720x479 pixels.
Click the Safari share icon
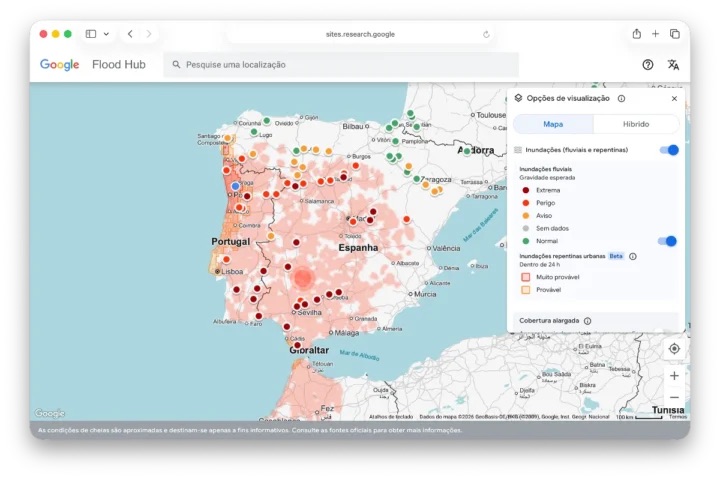coord(636,33)
